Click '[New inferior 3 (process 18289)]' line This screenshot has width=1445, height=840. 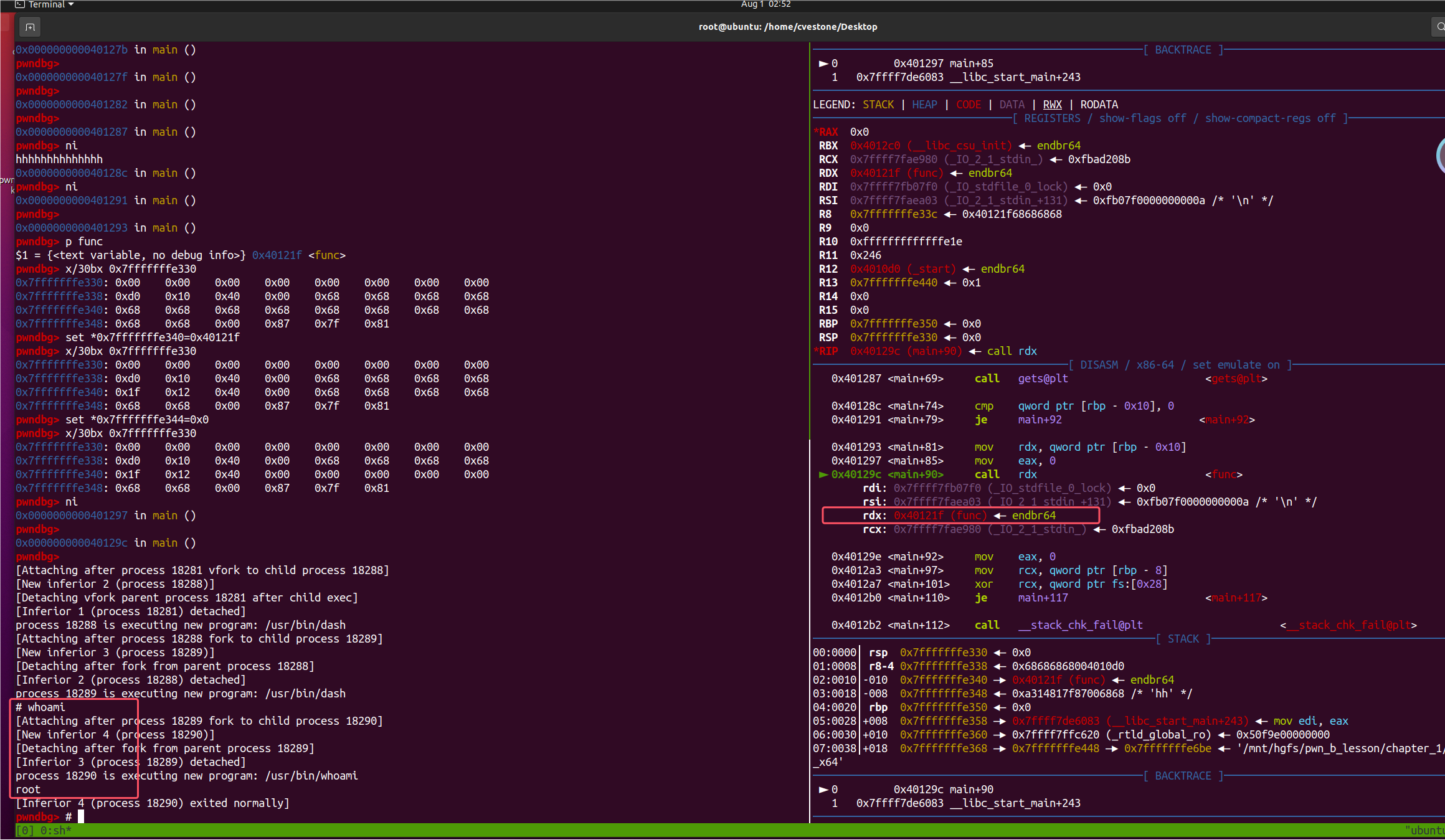point(115,653)
